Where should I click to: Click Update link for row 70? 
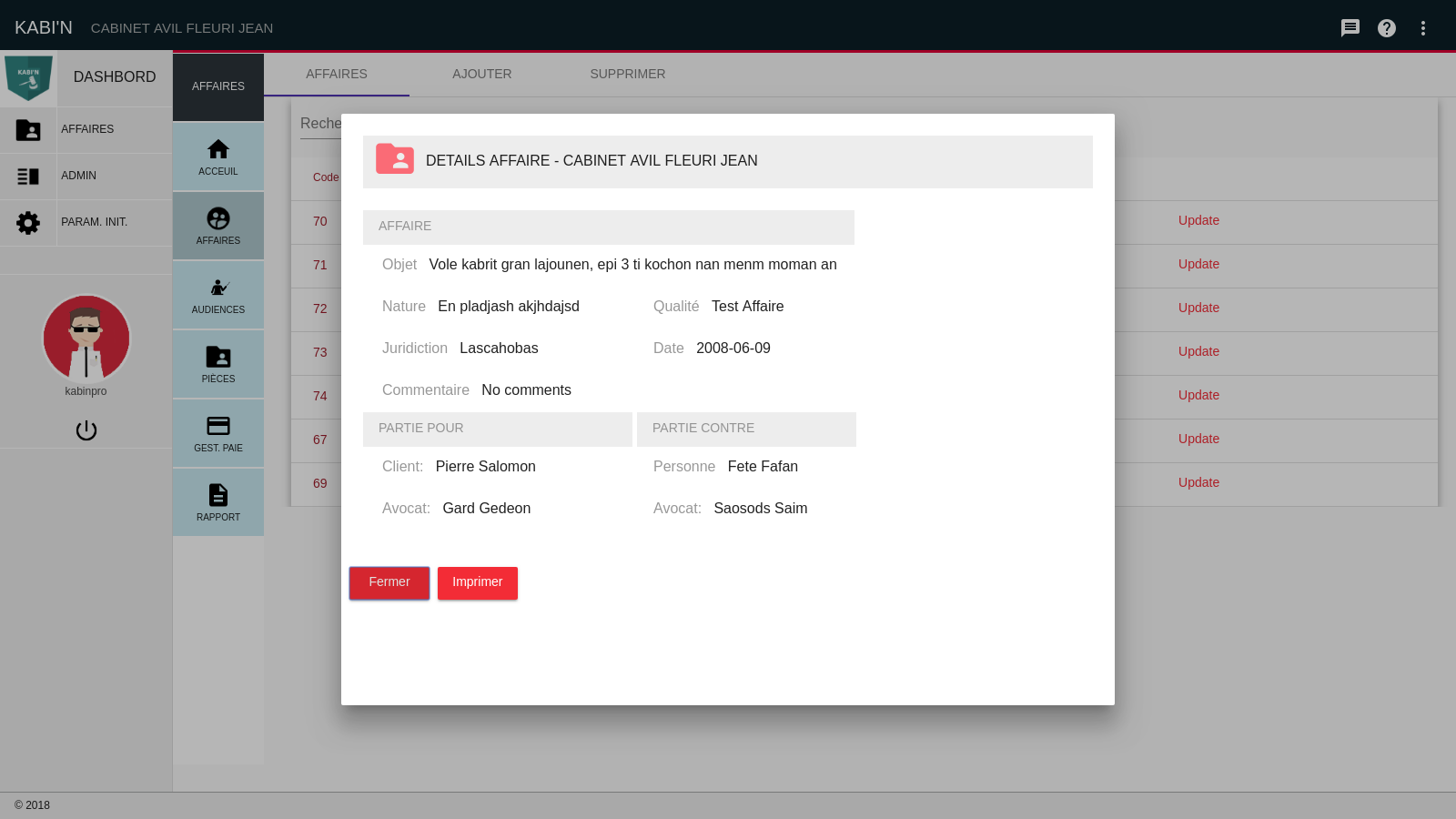tap(1198, 220)
